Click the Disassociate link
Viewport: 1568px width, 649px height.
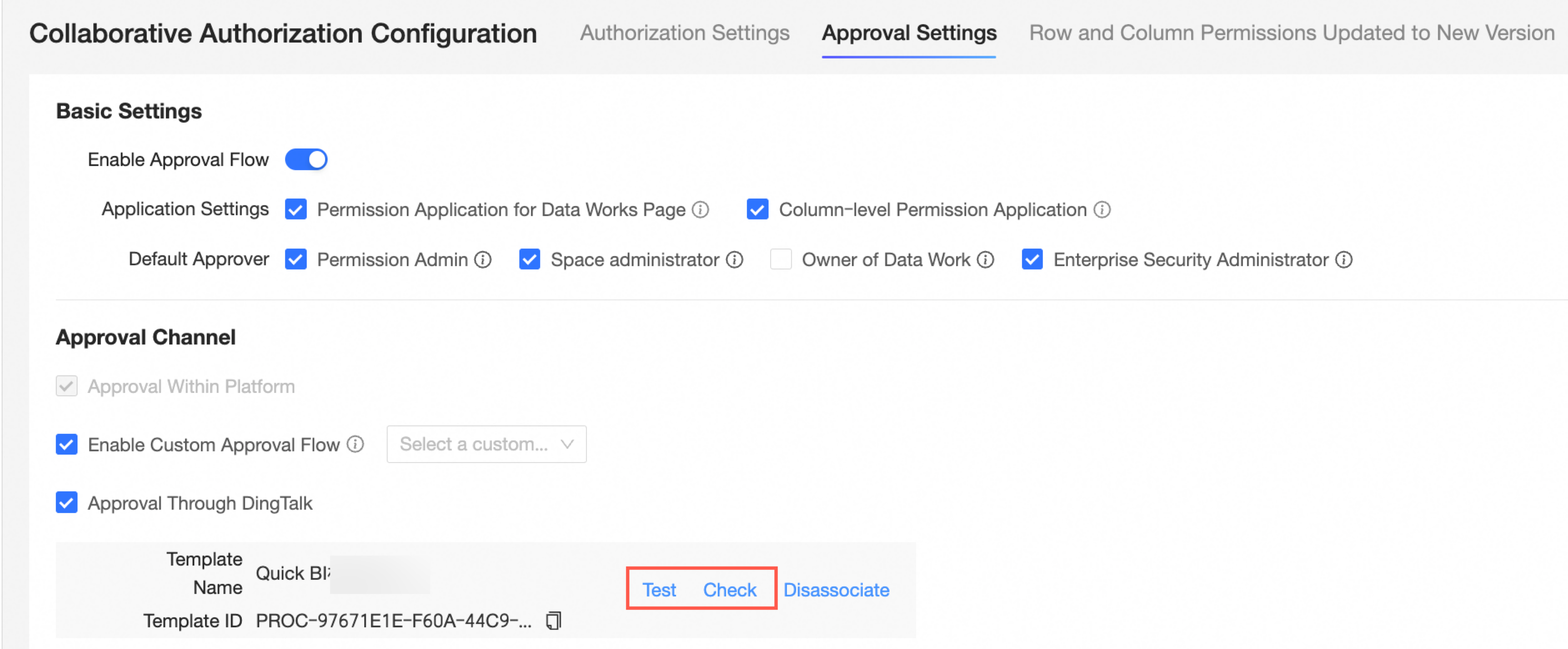coord(836,590)
